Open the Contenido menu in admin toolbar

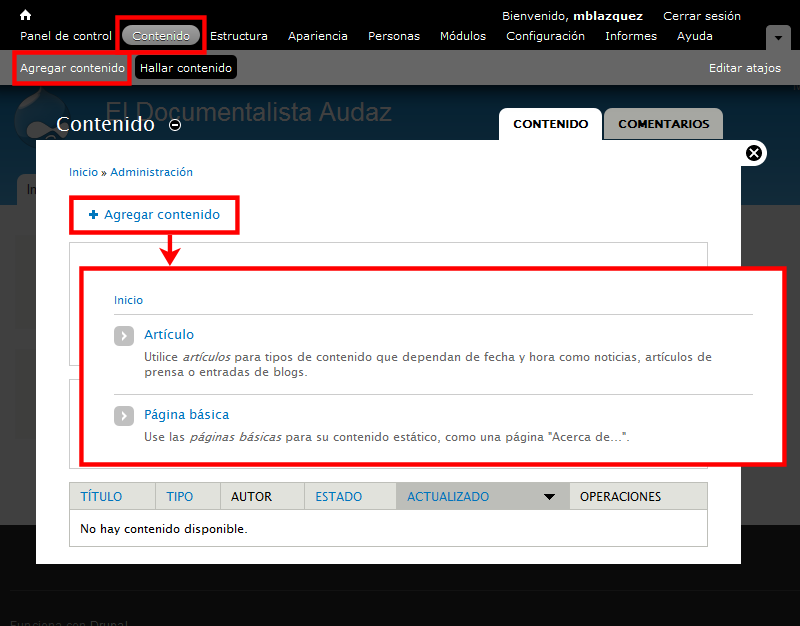pyautogui.click(x=161, y=36)
